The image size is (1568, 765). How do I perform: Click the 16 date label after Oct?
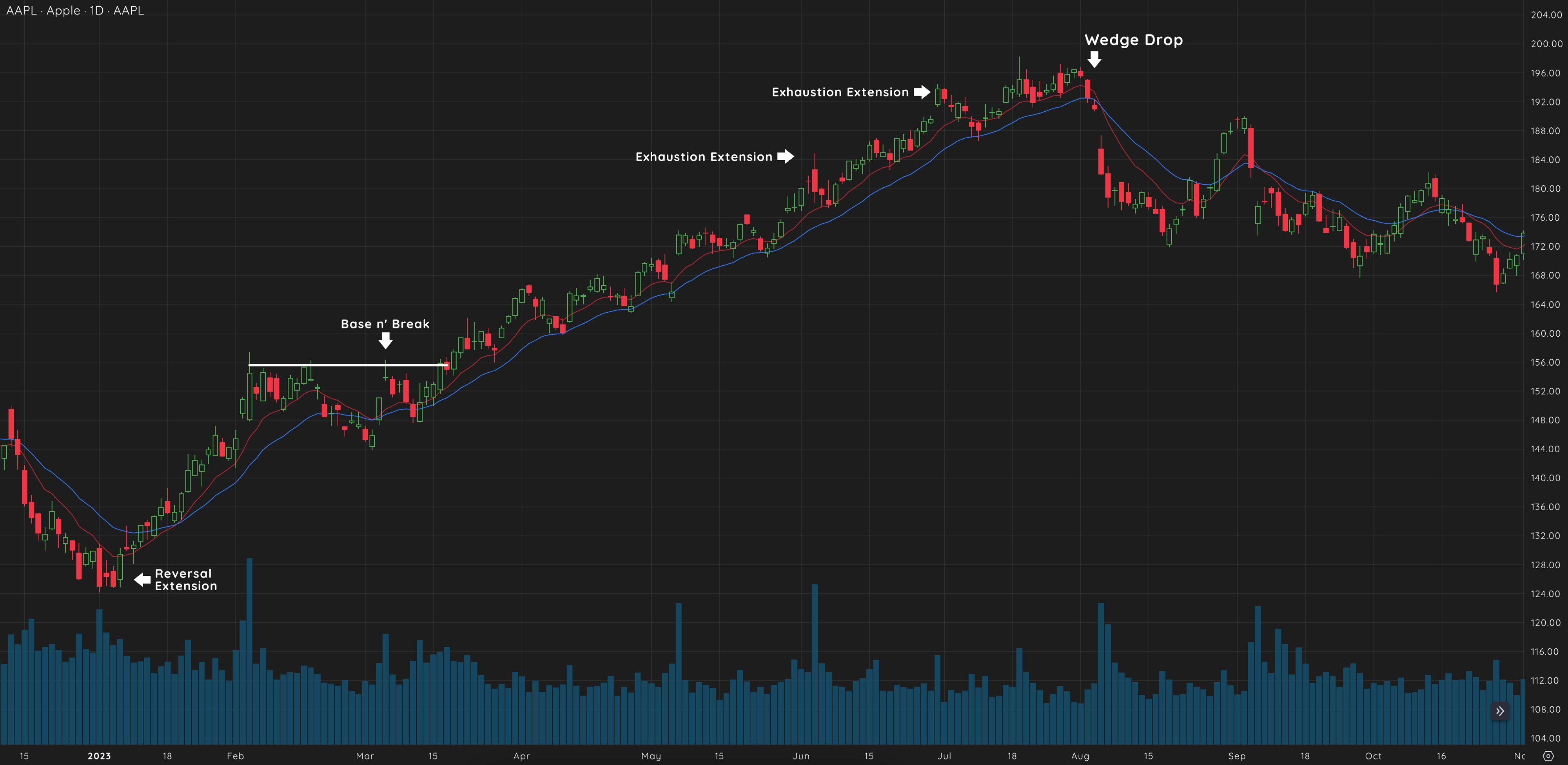[1441, 756]
